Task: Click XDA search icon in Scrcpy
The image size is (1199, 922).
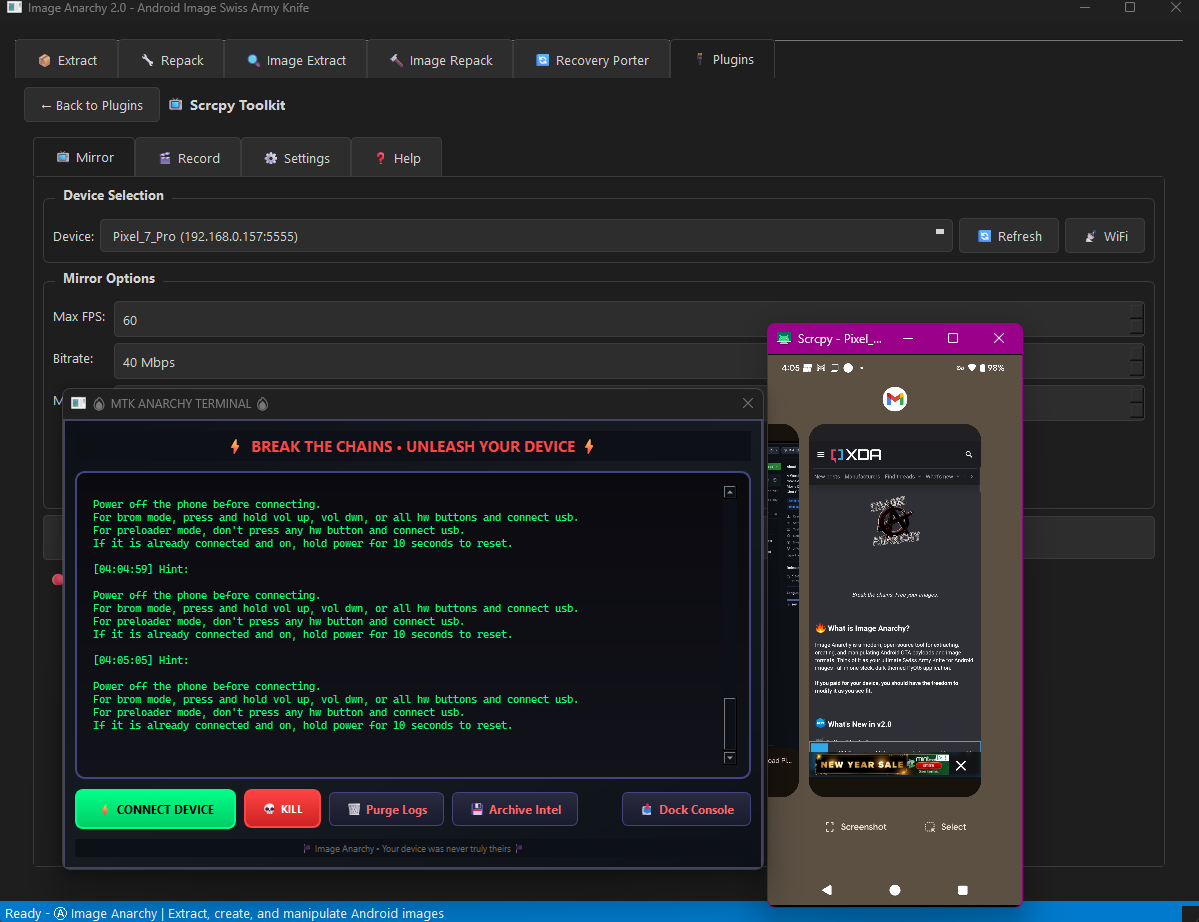Action: [969, 454]
